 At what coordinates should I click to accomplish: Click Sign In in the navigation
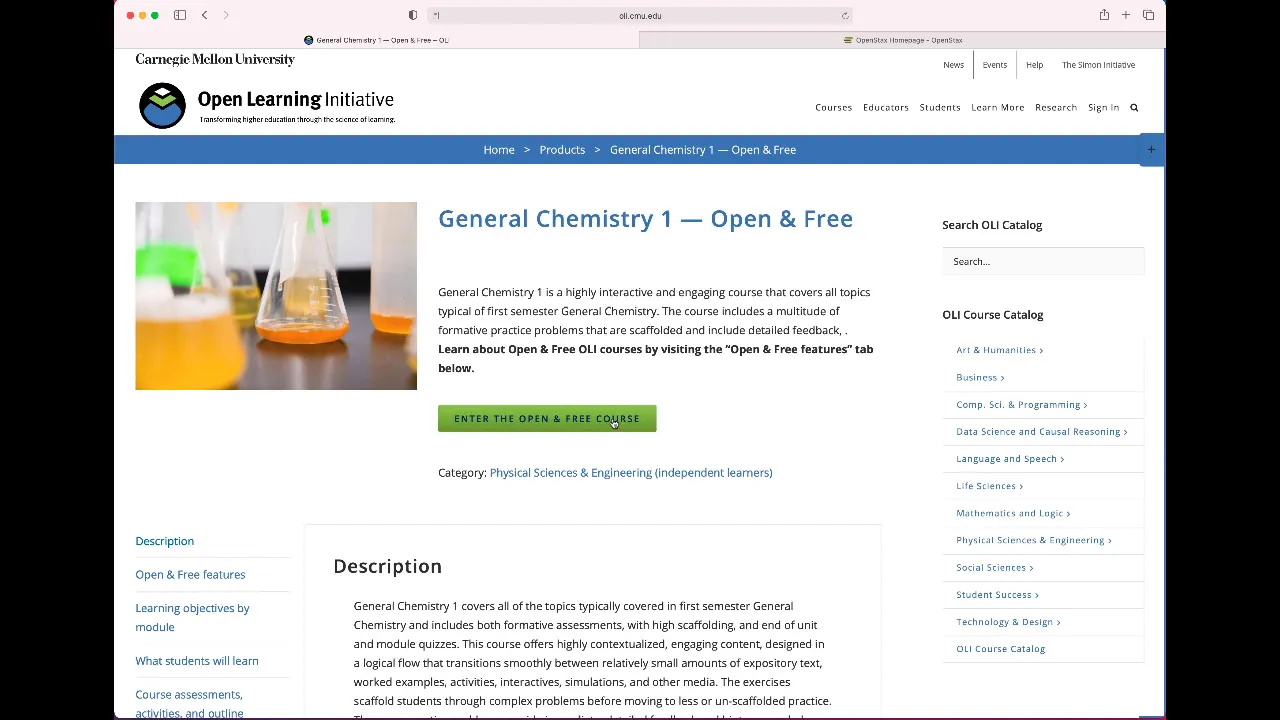tap(1103, 107)
